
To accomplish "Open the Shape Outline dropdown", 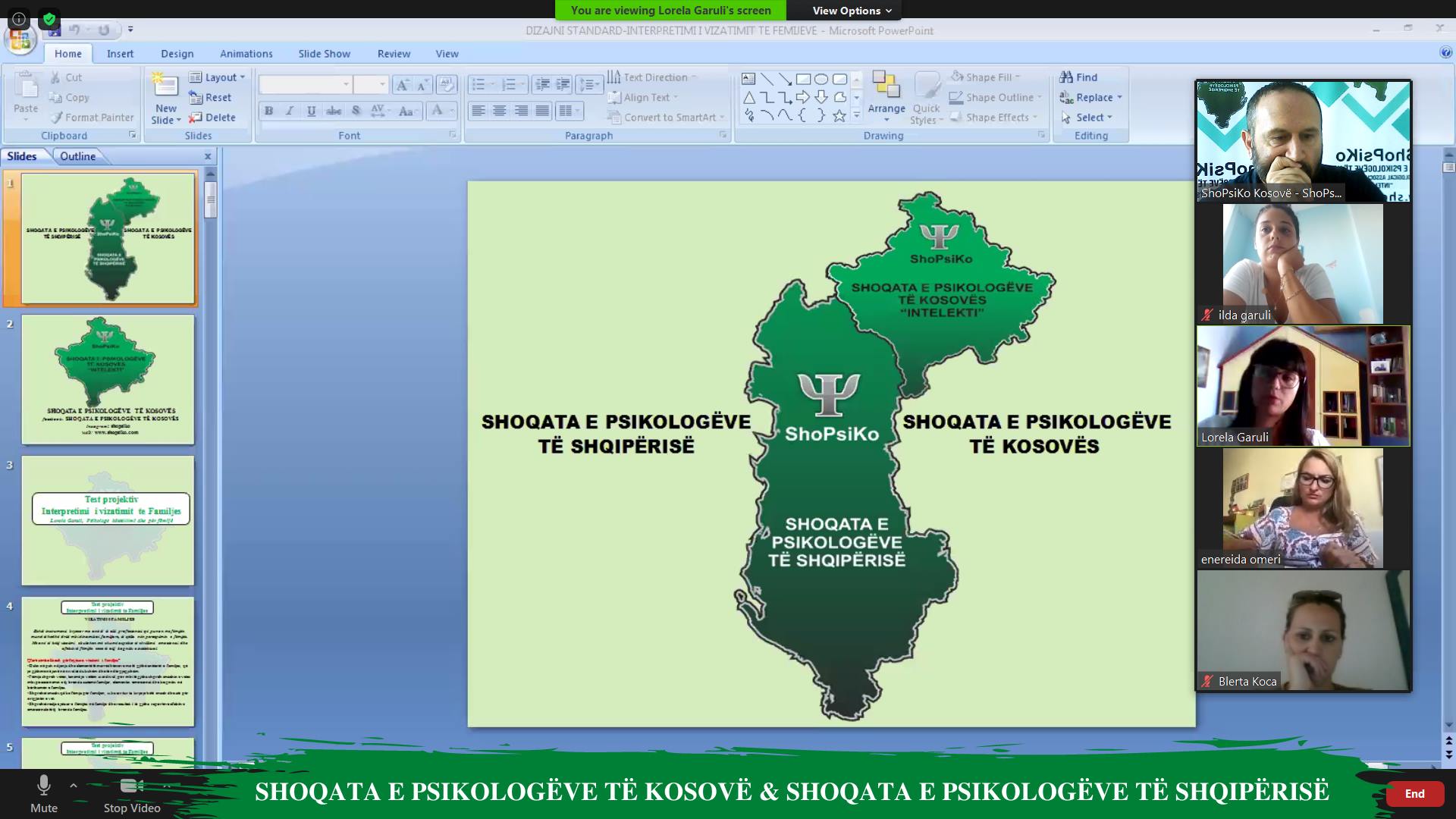I will 996,97.
